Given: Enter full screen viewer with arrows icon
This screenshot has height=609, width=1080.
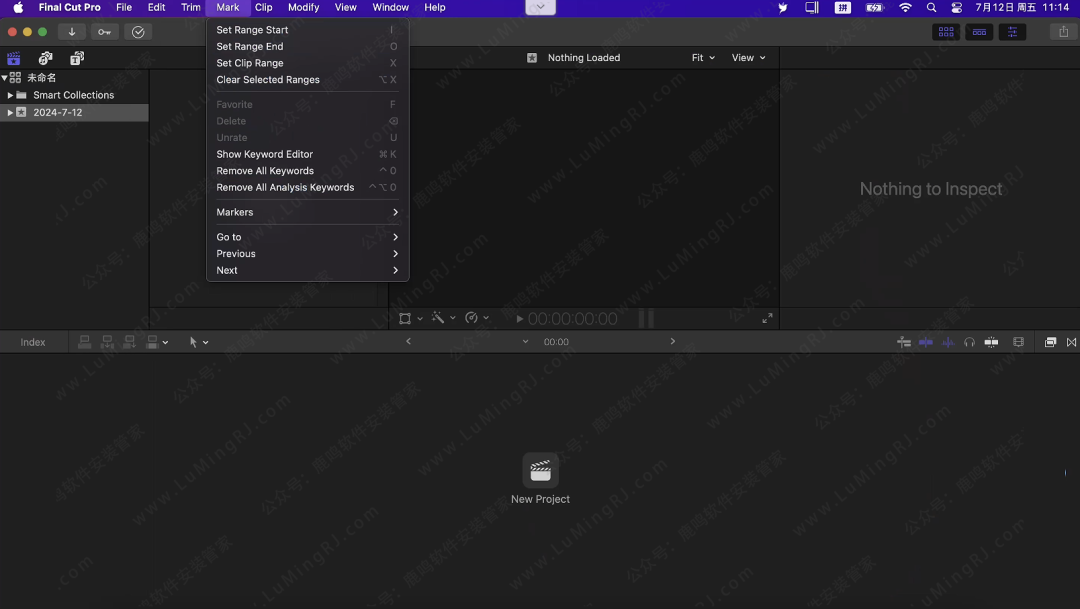Looking at the screenshot, I should 767,318.
